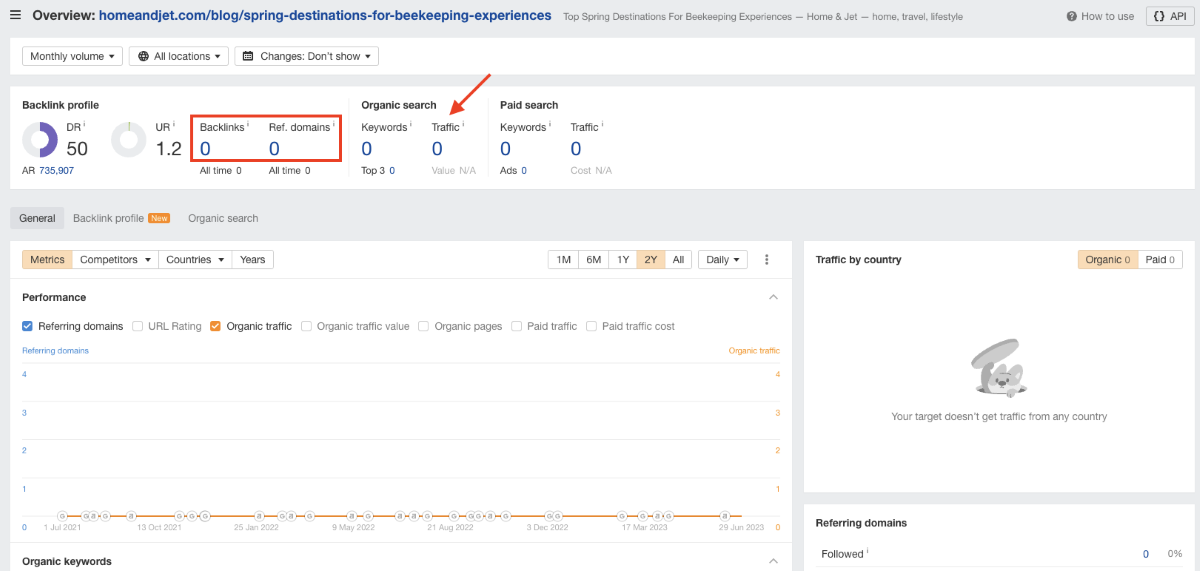Click the Followed referring domains count
The width and height of the screenshot is (1200, 571).
point(1146,554)
